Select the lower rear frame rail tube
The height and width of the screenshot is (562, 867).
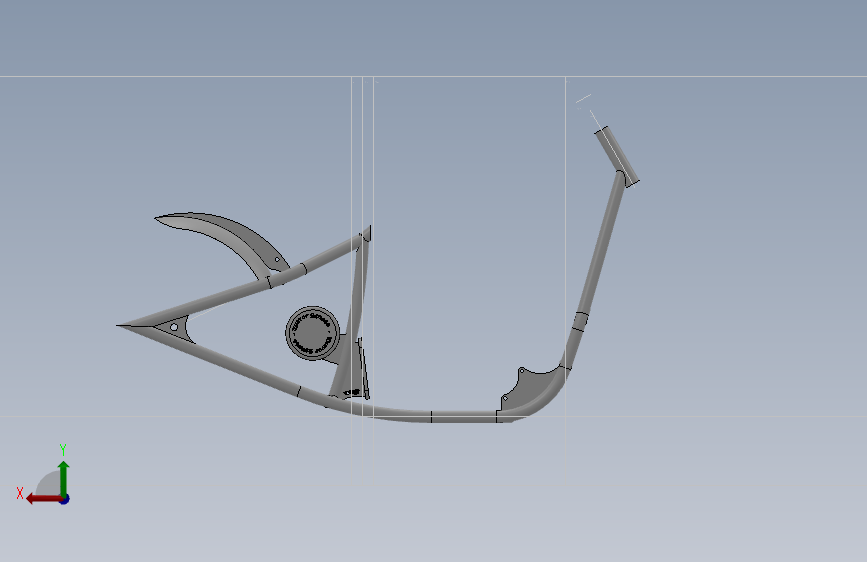[x=221, y=360]
